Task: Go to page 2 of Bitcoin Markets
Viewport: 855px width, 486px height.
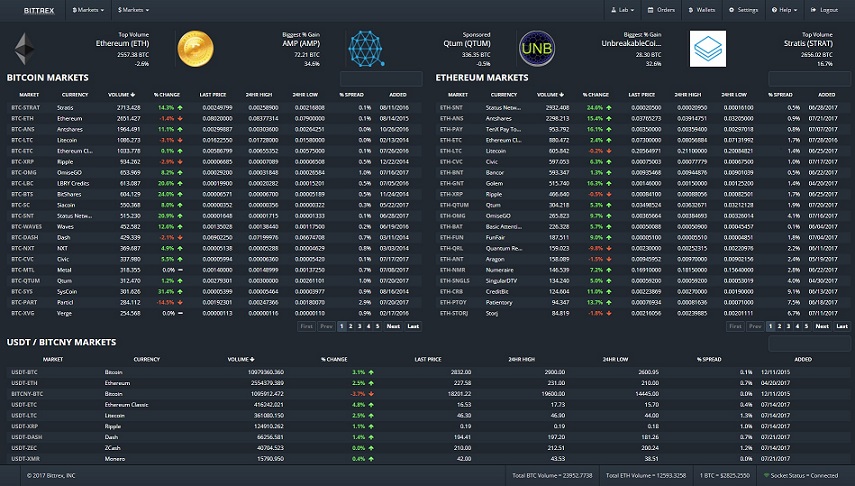Action: [x=350, y=326]
